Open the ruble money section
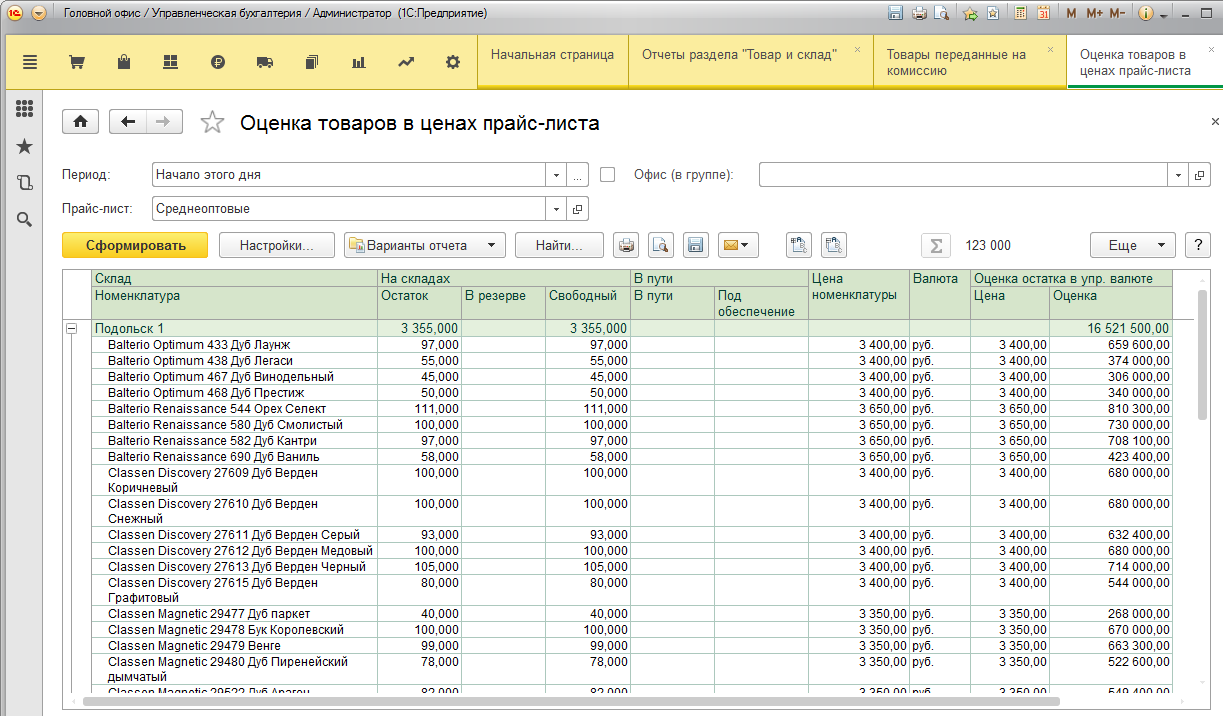The width and height of the screenshot is (1223, 716). point(218,62)
